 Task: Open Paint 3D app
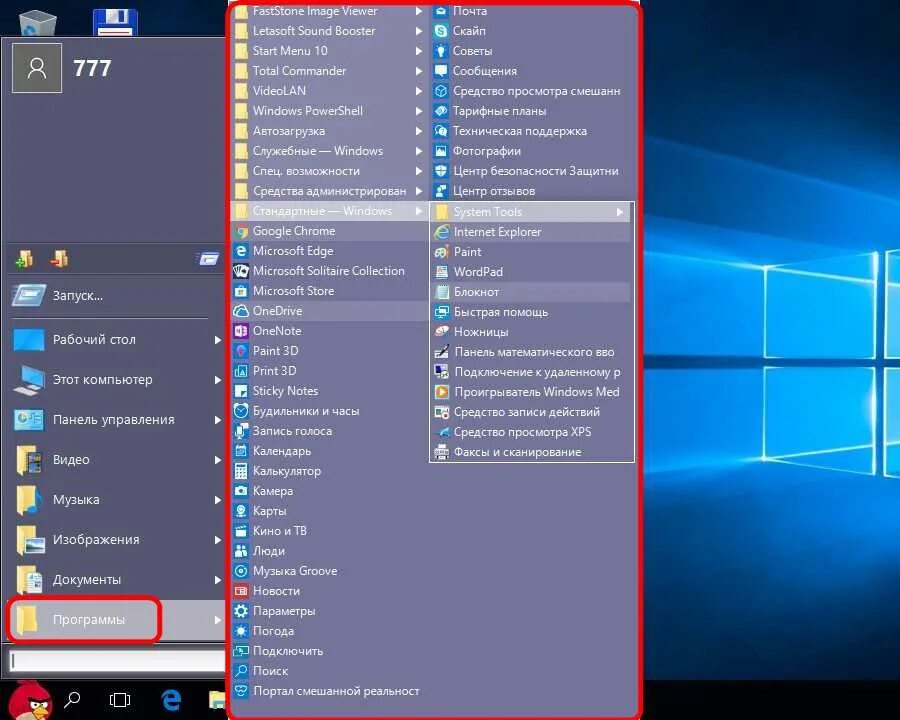point(329,351)
